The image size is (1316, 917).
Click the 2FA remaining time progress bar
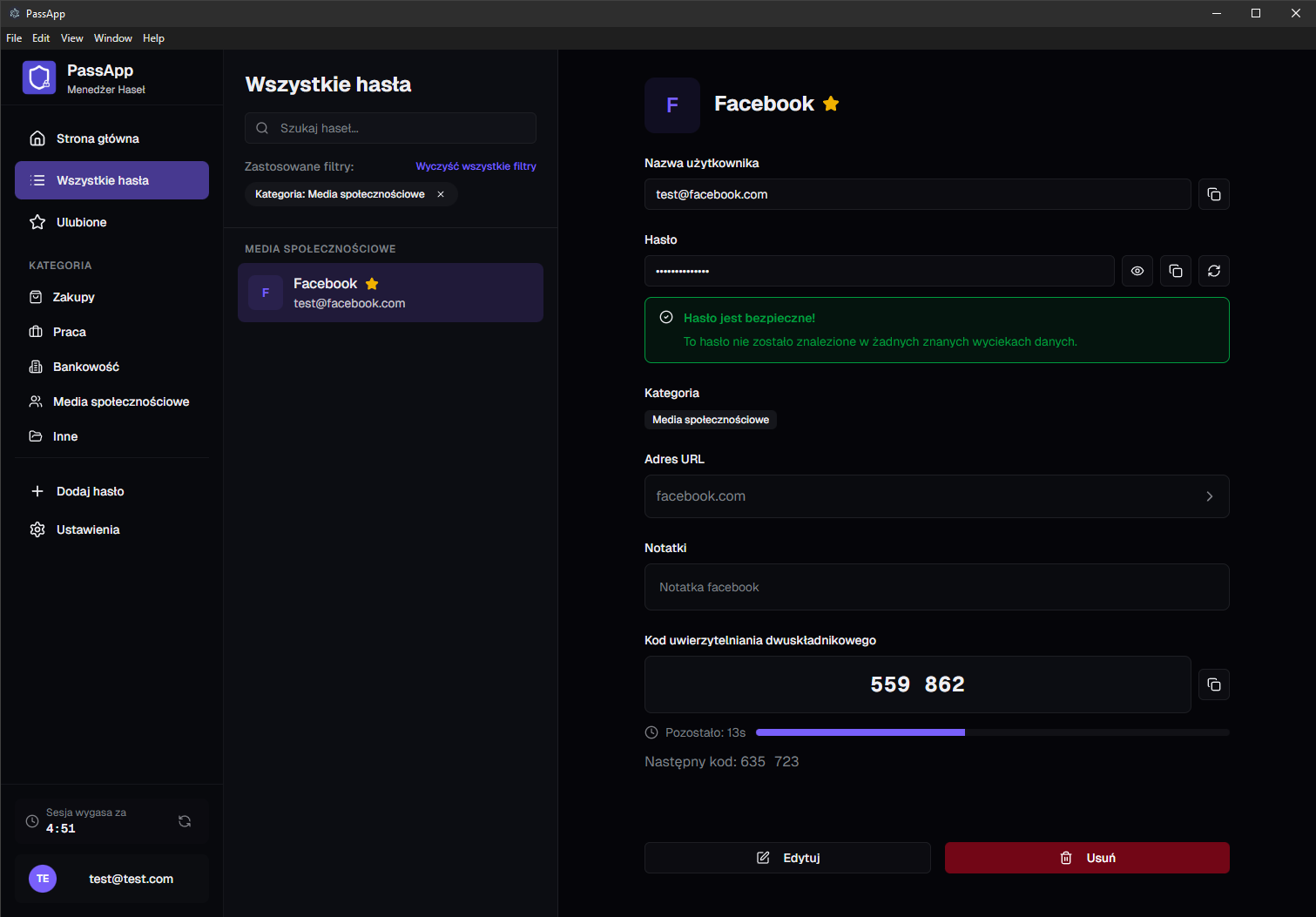click(x=992, y=732)
